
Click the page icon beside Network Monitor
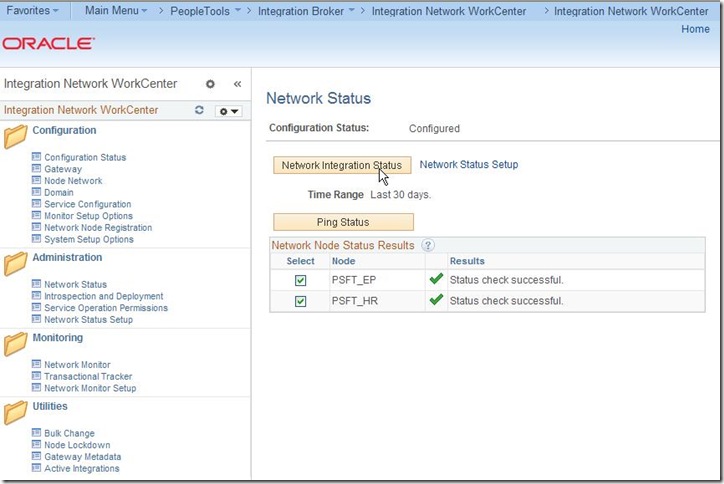click(36, 364)
